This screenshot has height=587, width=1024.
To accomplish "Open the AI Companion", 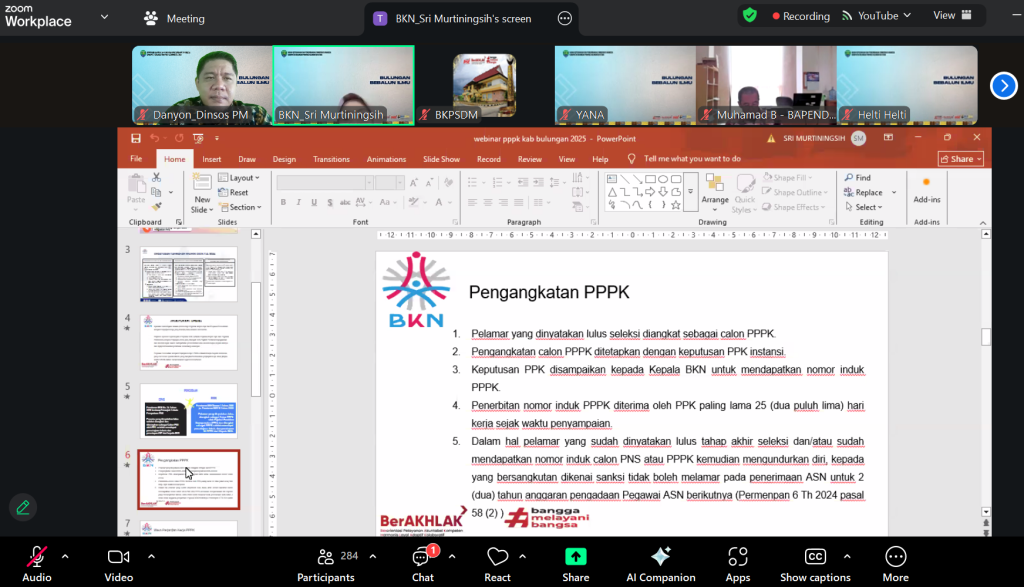I will tap(660, 558).
